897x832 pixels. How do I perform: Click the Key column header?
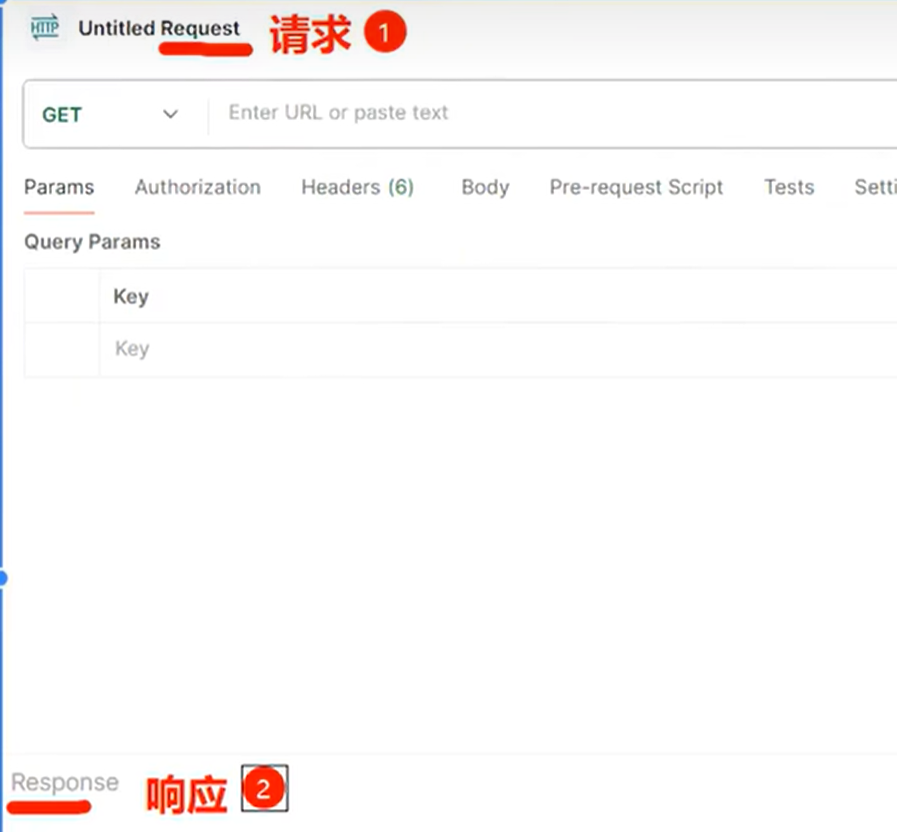131,296
